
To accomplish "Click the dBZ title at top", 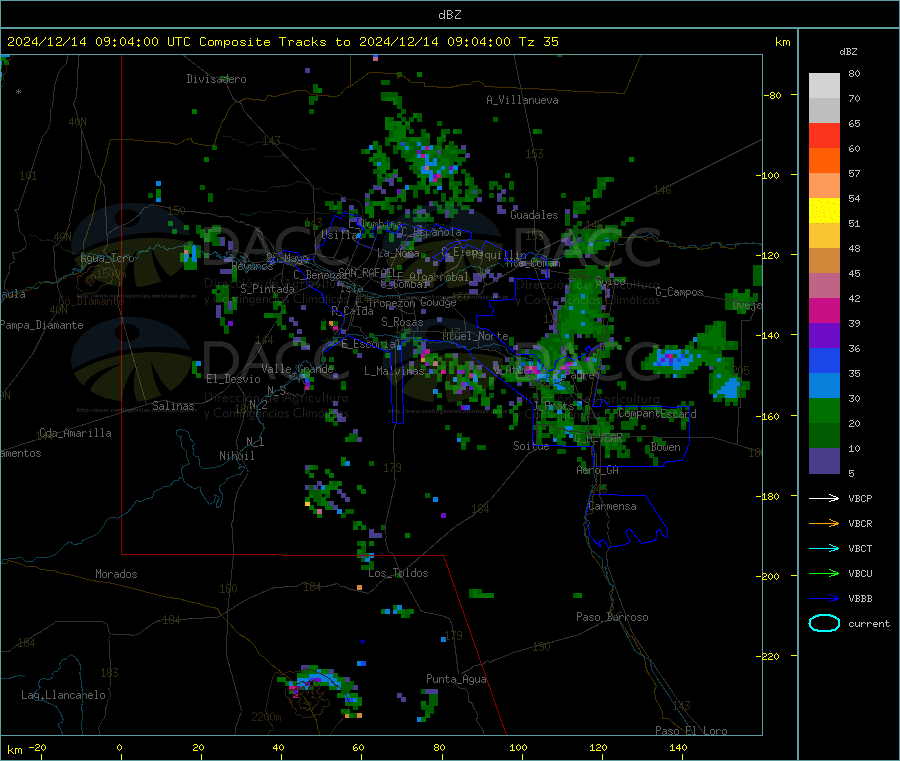I will point(449,15).
